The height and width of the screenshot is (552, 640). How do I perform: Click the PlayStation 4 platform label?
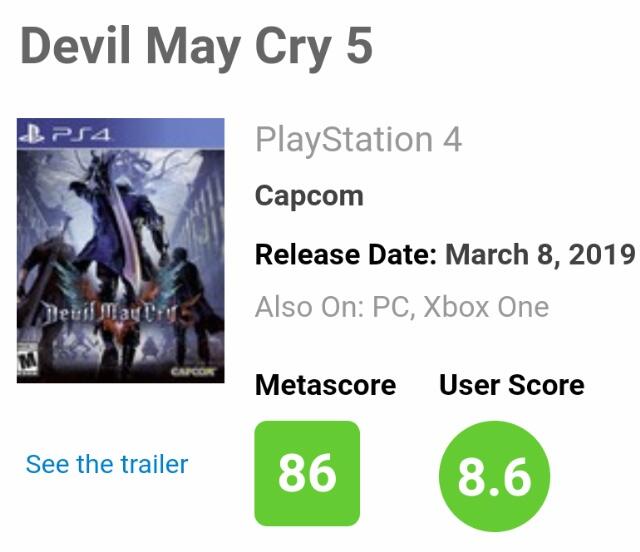click(x=358, y=139)
